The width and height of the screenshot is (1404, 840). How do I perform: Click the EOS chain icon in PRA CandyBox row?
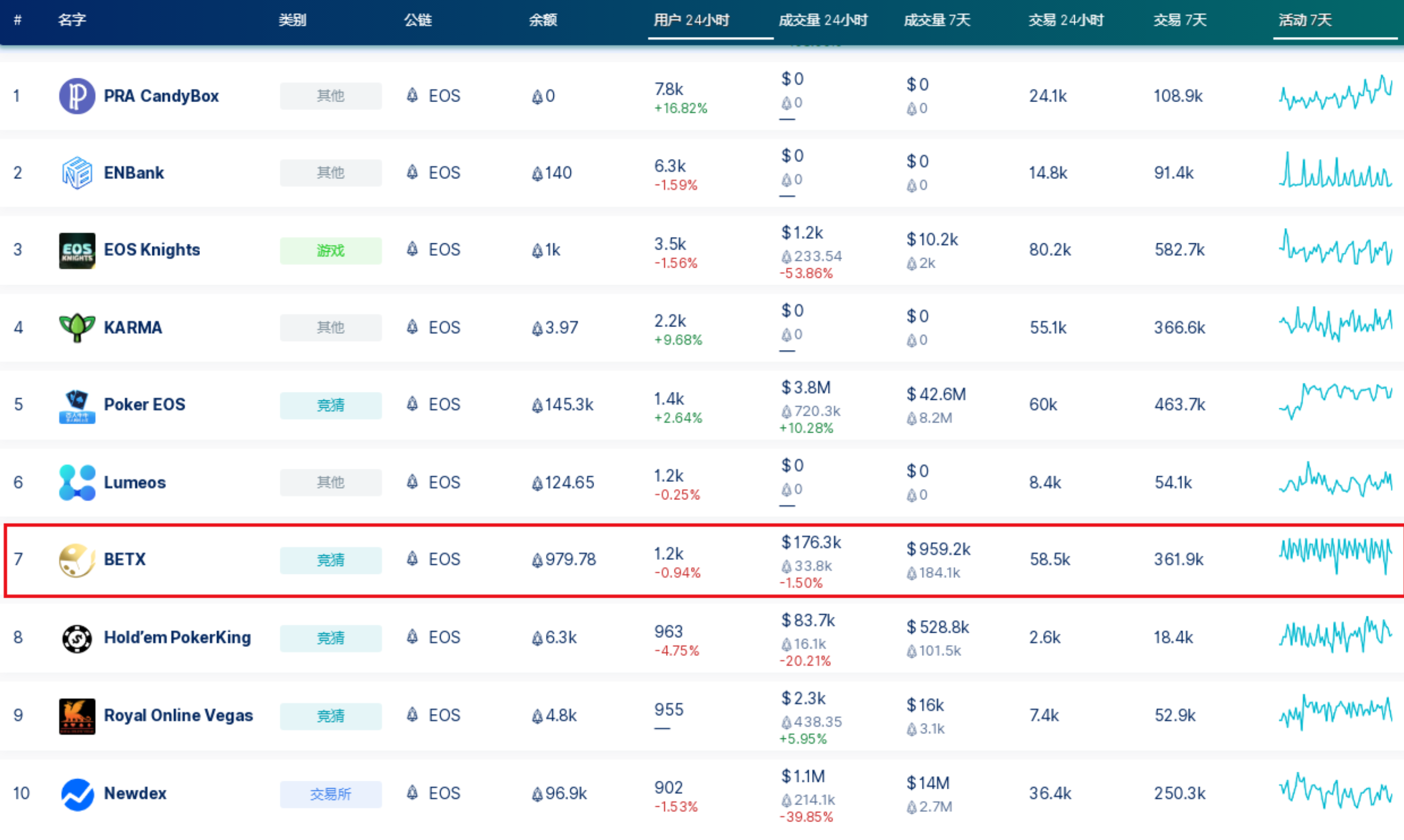[x=413, y=95]
